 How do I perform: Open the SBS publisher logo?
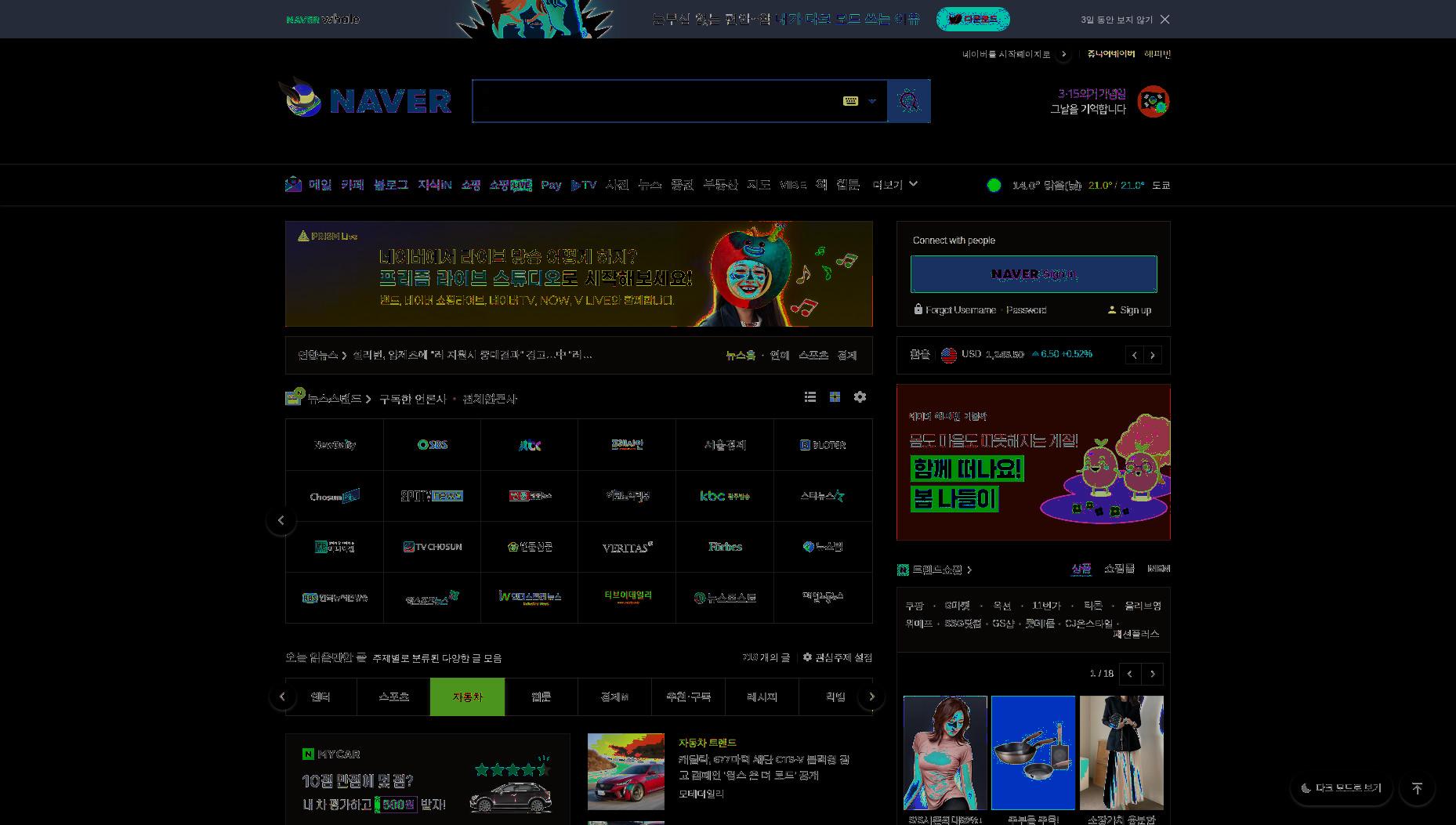coord(432,445)
